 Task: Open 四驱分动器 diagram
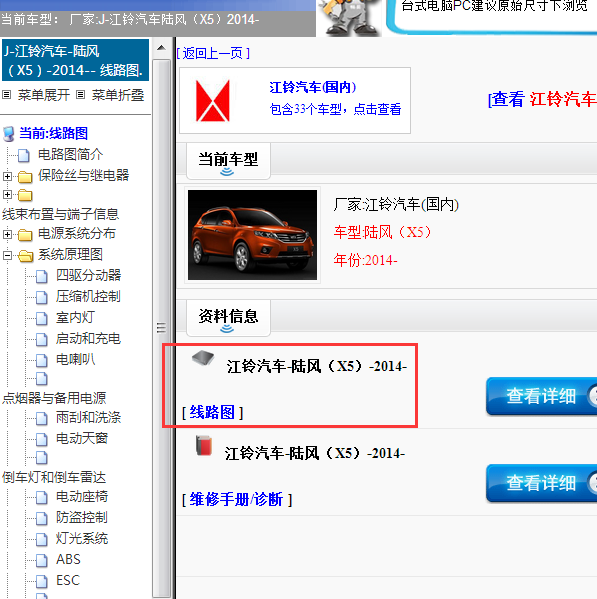(x=89, y=275)
